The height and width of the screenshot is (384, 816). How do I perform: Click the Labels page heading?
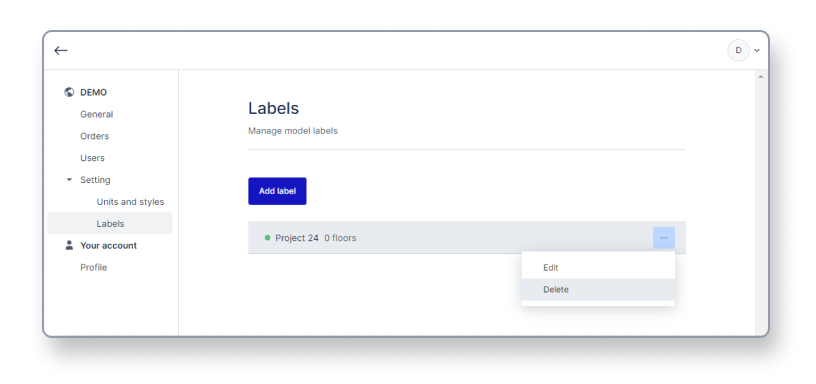tap(274, 108)
